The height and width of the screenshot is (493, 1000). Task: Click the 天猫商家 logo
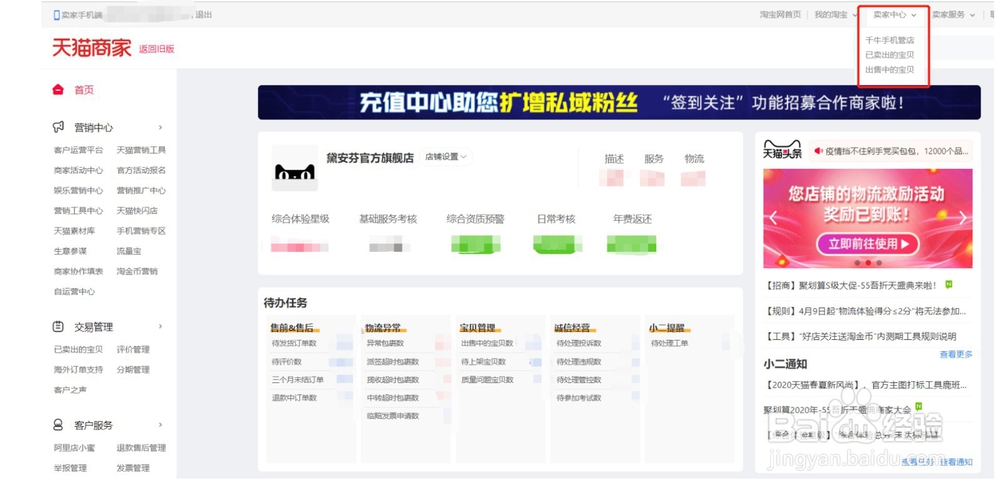91,48
